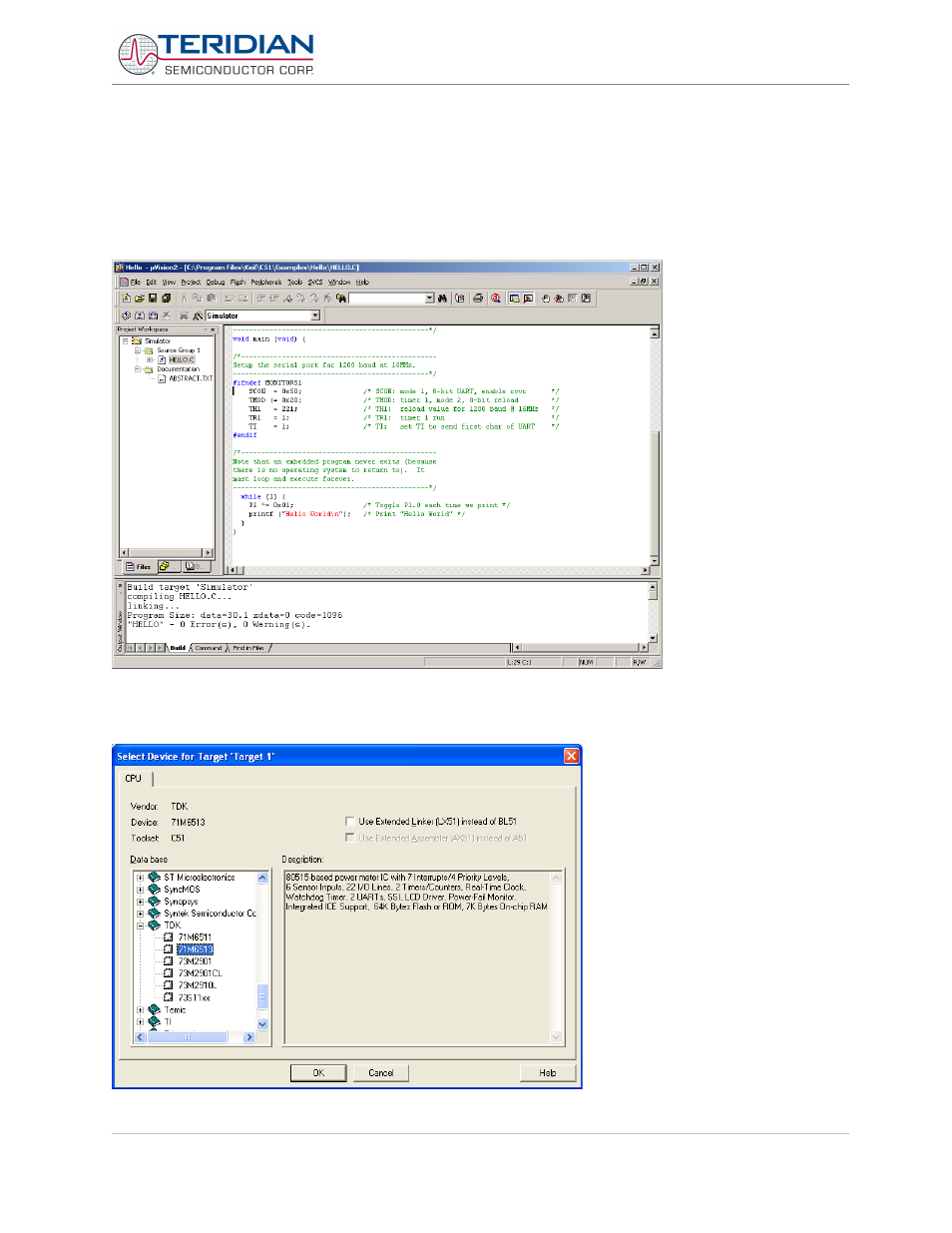Click the database list scroll-down arrow

pos(263,1024)
